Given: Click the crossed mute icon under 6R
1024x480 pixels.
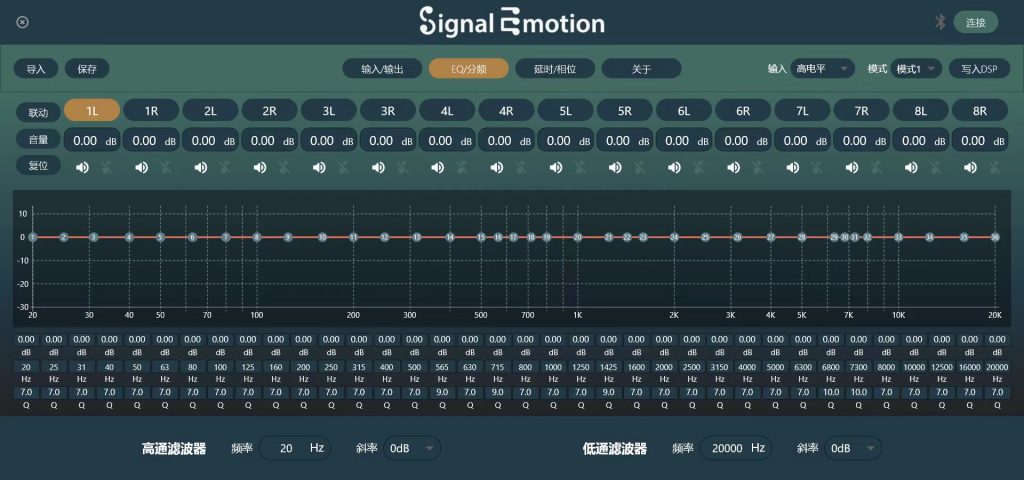Looking at the screenshot, I should pyautogui.click(x=758, y=168).
